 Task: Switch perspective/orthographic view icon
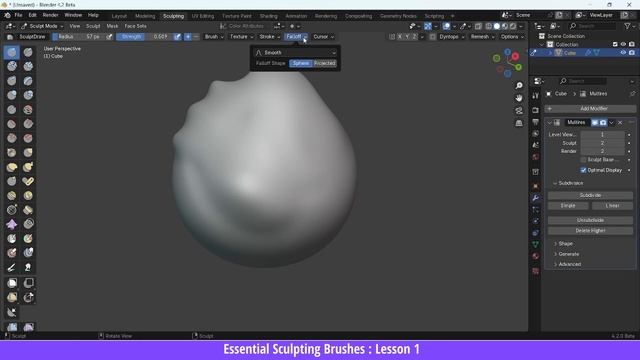(x=519, y=123)
